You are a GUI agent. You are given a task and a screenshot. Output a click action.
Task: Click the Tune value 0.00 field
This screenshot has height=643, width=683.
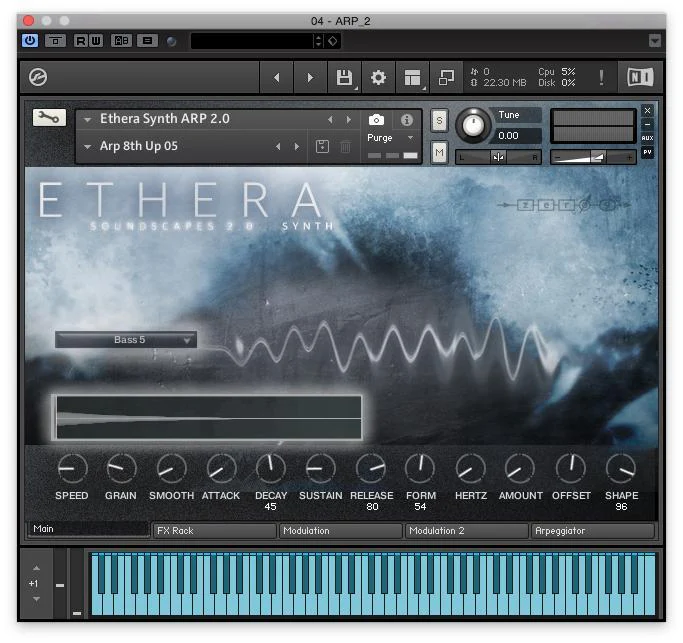click(x=518, y=136)
